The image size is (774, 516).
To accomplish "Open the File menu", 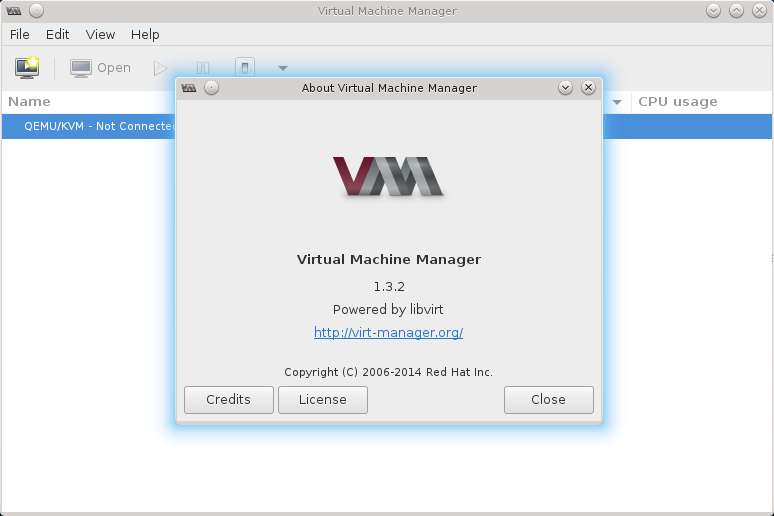I will [x=20, y=35].
